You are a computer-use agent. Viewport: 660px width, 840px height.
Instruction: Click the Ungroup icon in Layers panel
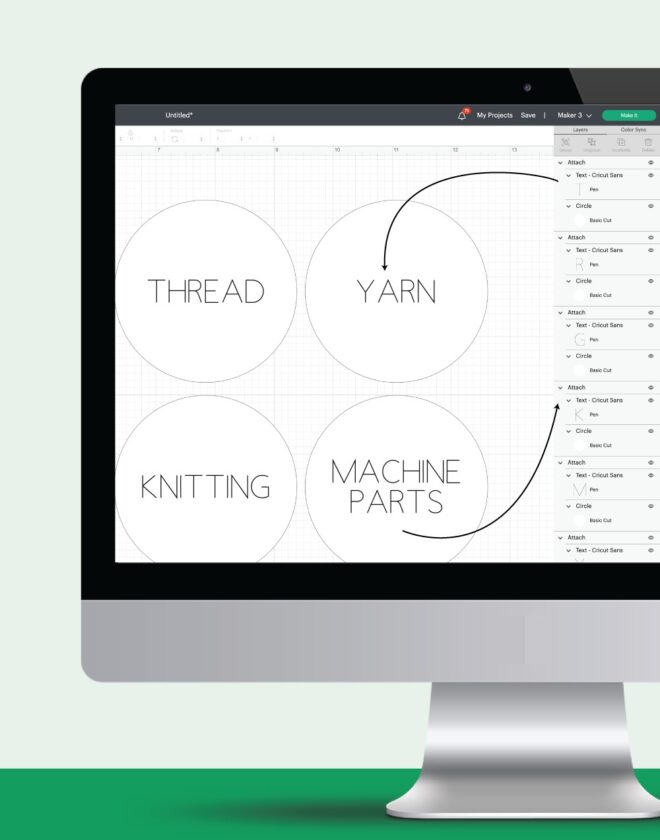[593, 144]
